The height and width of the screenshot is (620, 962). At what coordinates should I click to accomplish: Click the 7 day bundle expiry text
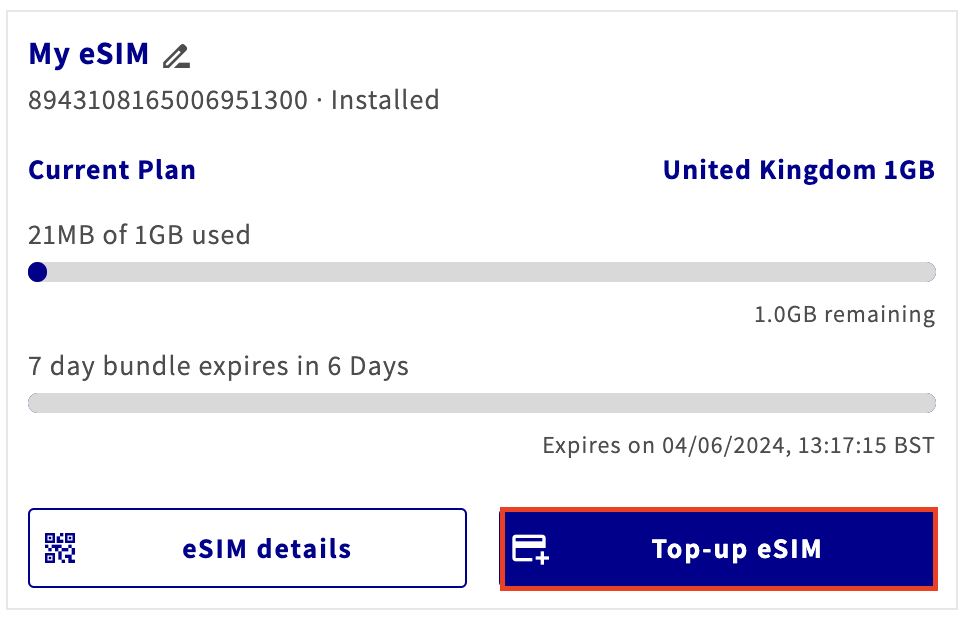click(217, 366)
